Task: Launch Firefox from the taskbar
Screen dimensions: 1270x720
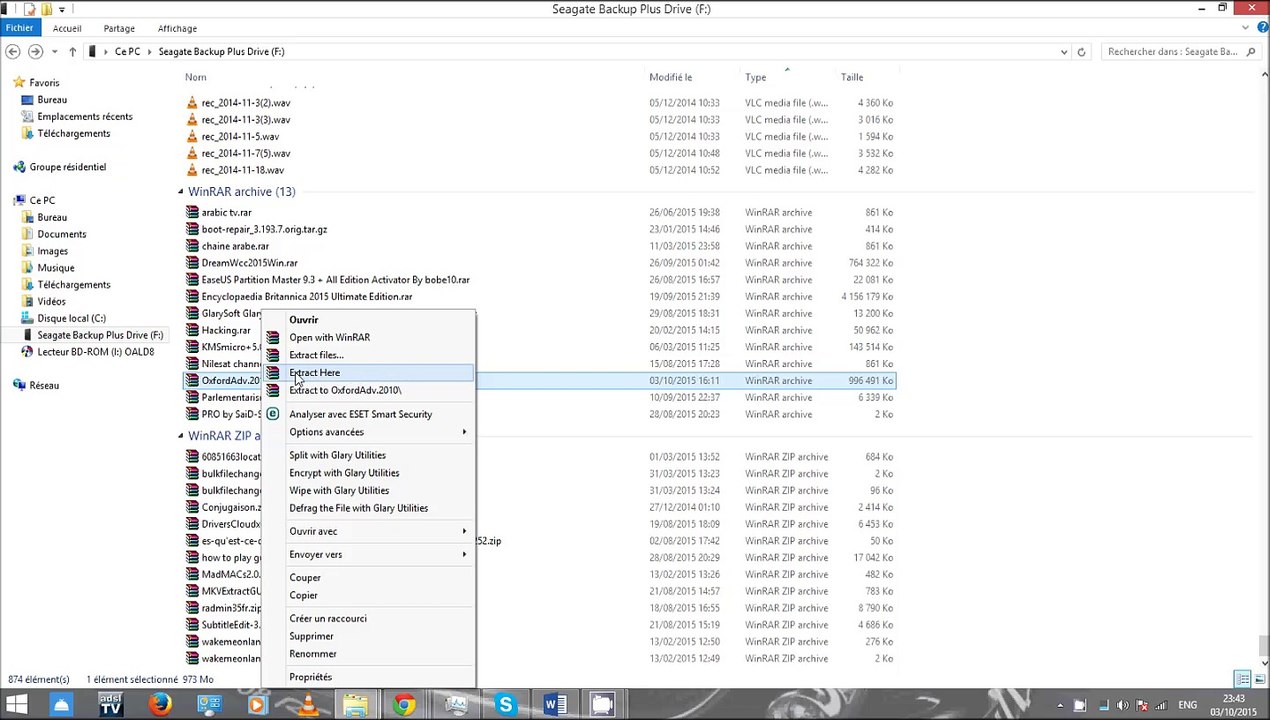Action: coord(160,705)
